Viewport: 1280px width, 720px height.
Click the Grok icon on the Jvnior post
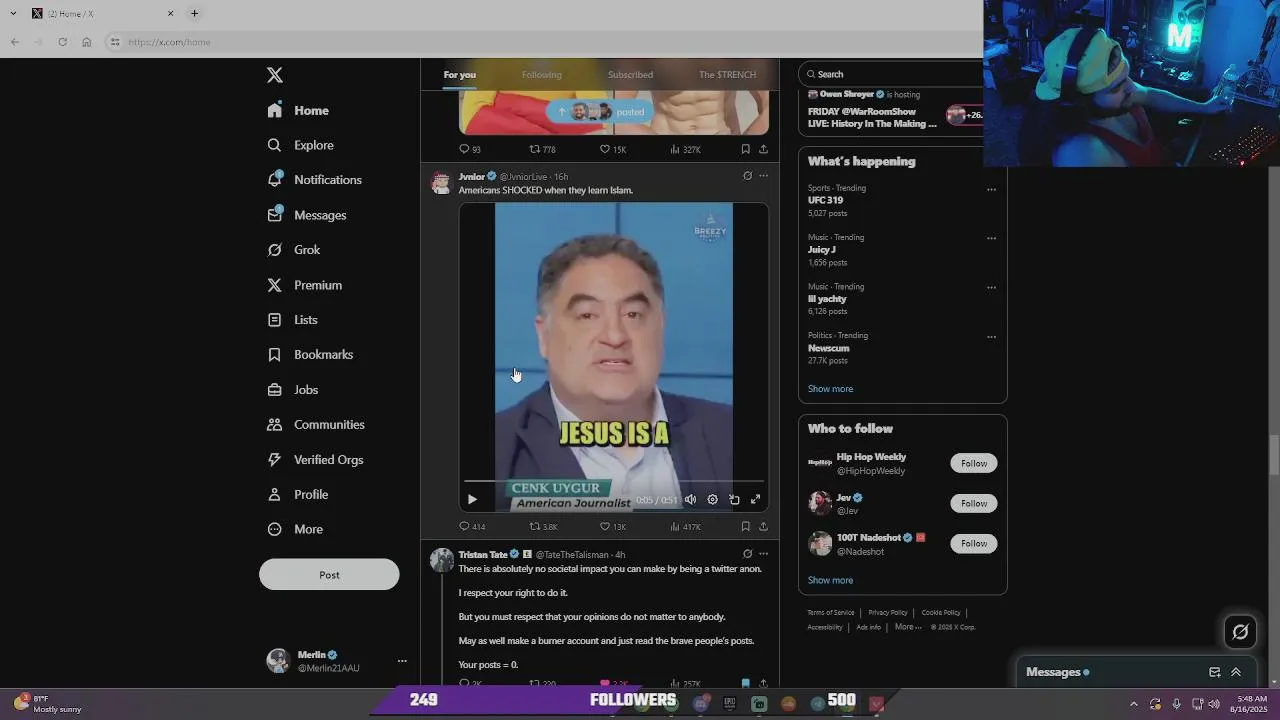[747, 176]
